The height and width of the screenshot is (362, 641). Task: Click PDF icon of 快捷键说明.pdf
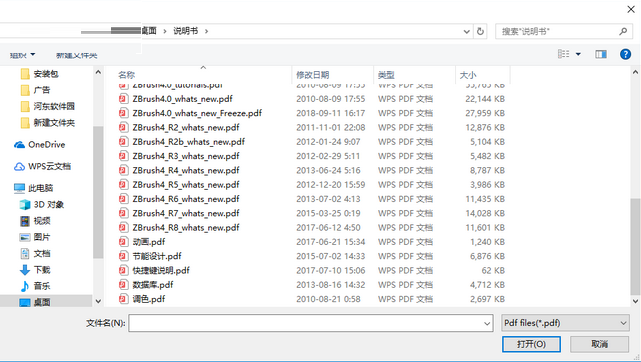[x=123, y=270]
